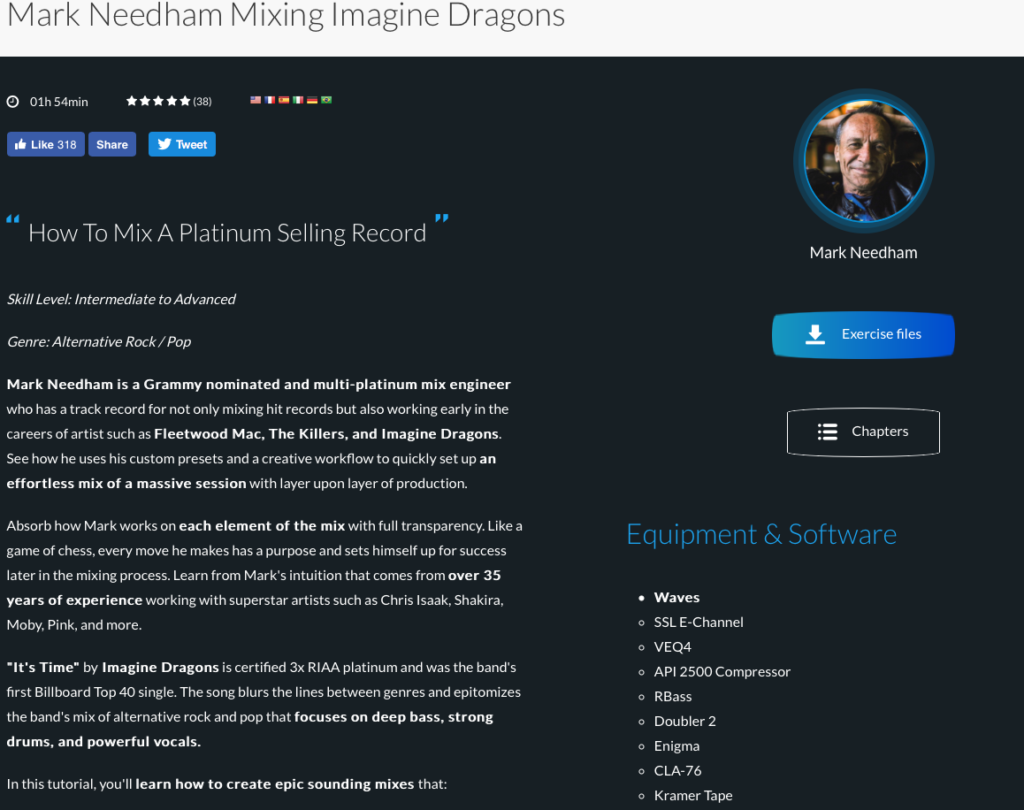The height and width of the screenshot is (810, 1024).
Task: Open the Chapters list
Action: [x=863, y=432]
